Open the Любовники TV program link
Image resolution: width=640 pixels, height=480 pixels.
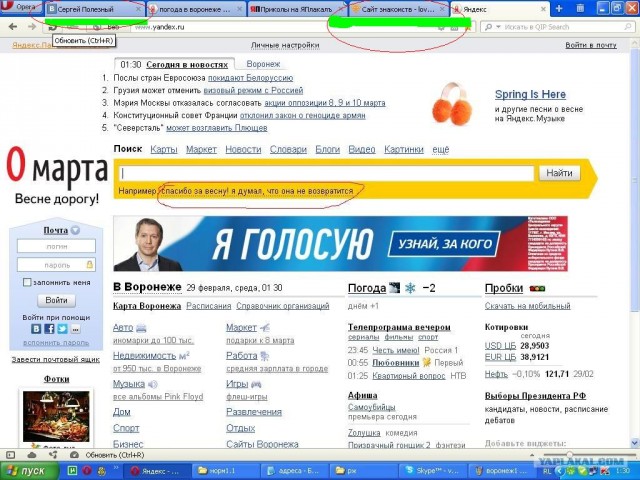click(396, 362)
